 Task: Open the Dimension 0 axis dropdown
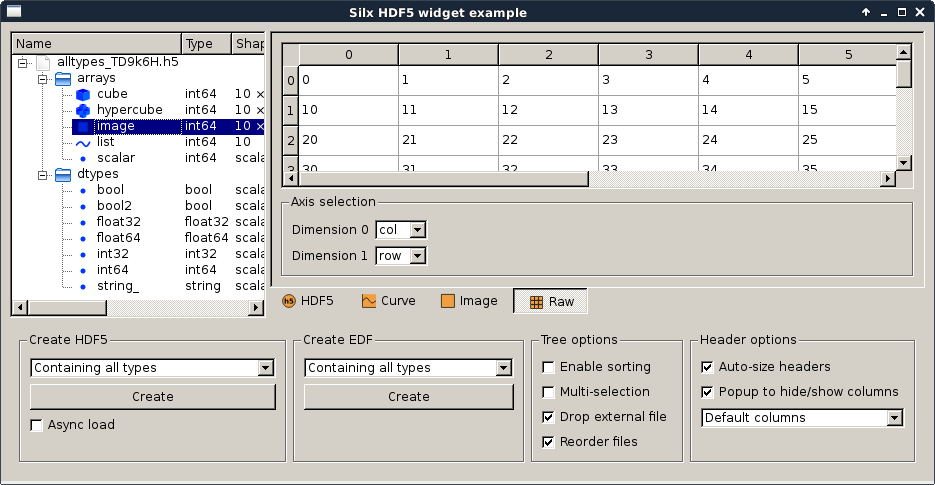coord(401,230)
